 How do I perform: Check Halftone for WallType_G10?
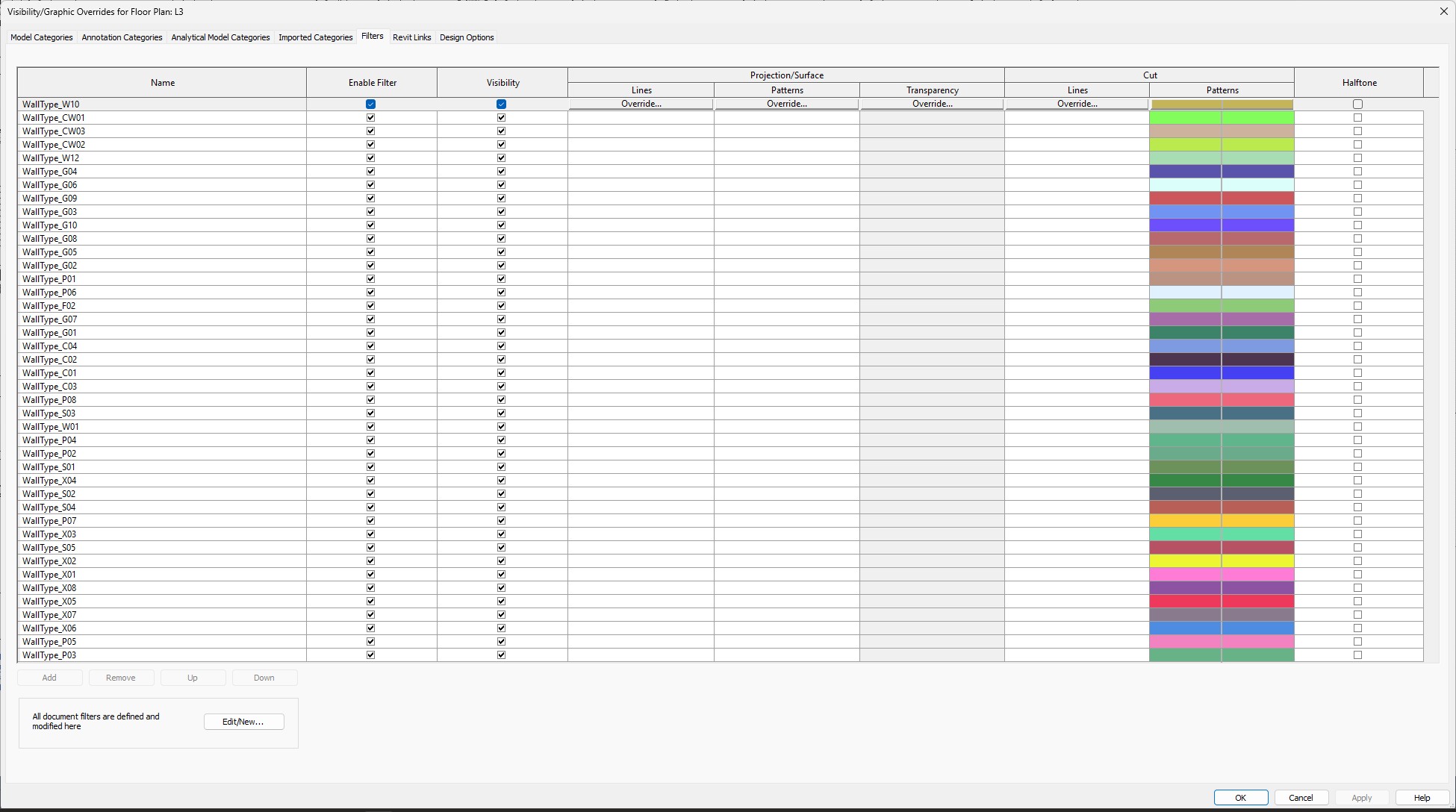pos(1357,225)
